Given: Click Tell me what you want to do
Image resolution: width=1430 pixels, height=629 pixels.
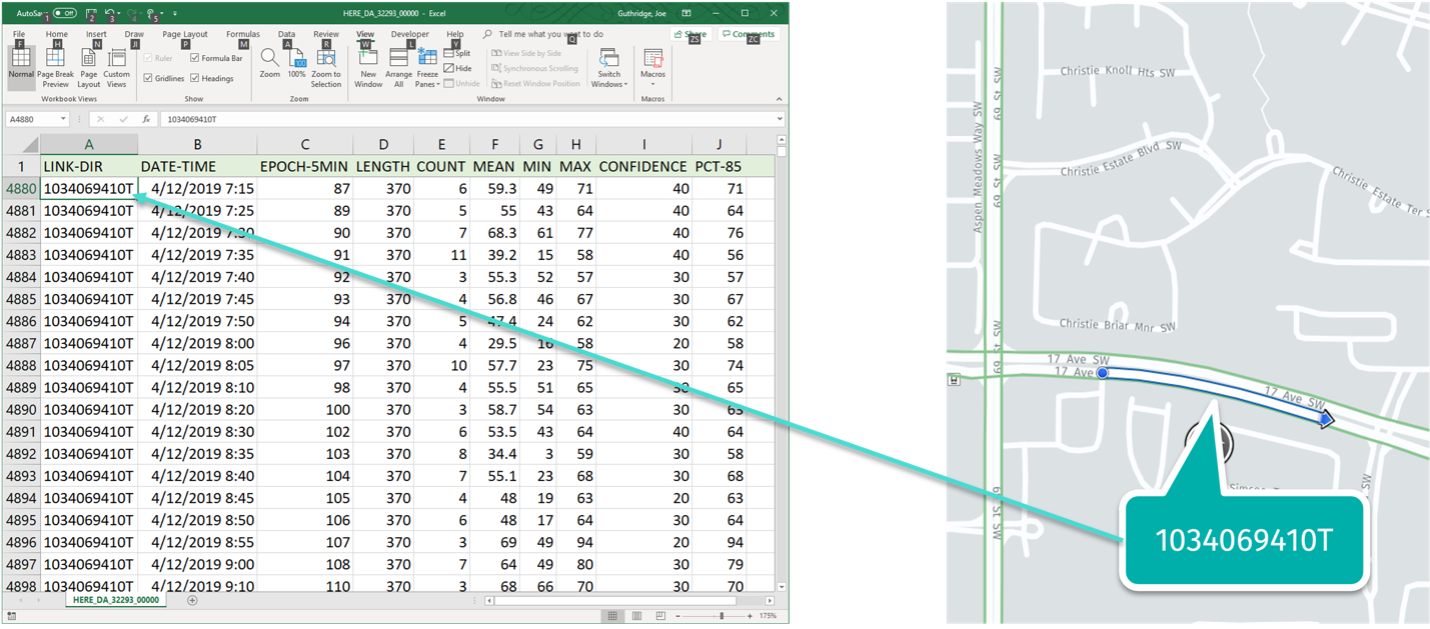Looking at the screenshot, I should [550, 34].
